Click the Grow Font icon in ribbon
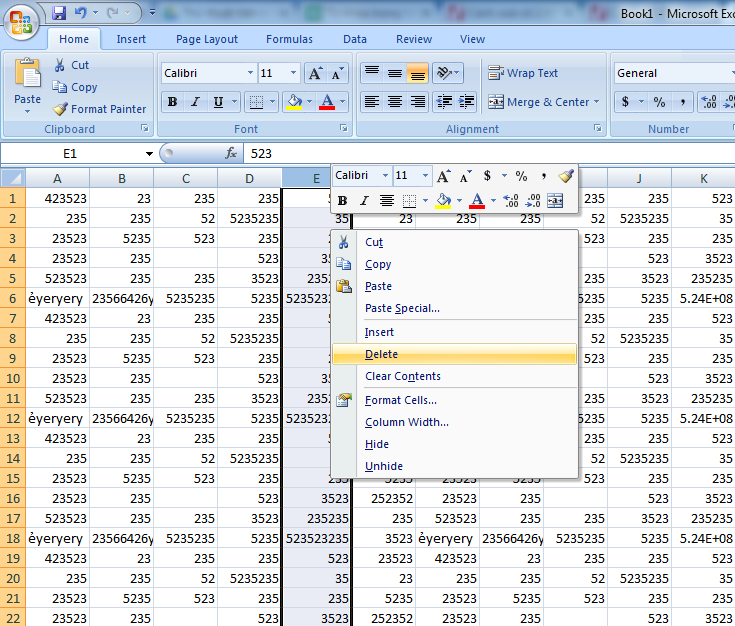Viewport: 735px width, 626px height. pos(315,73)
